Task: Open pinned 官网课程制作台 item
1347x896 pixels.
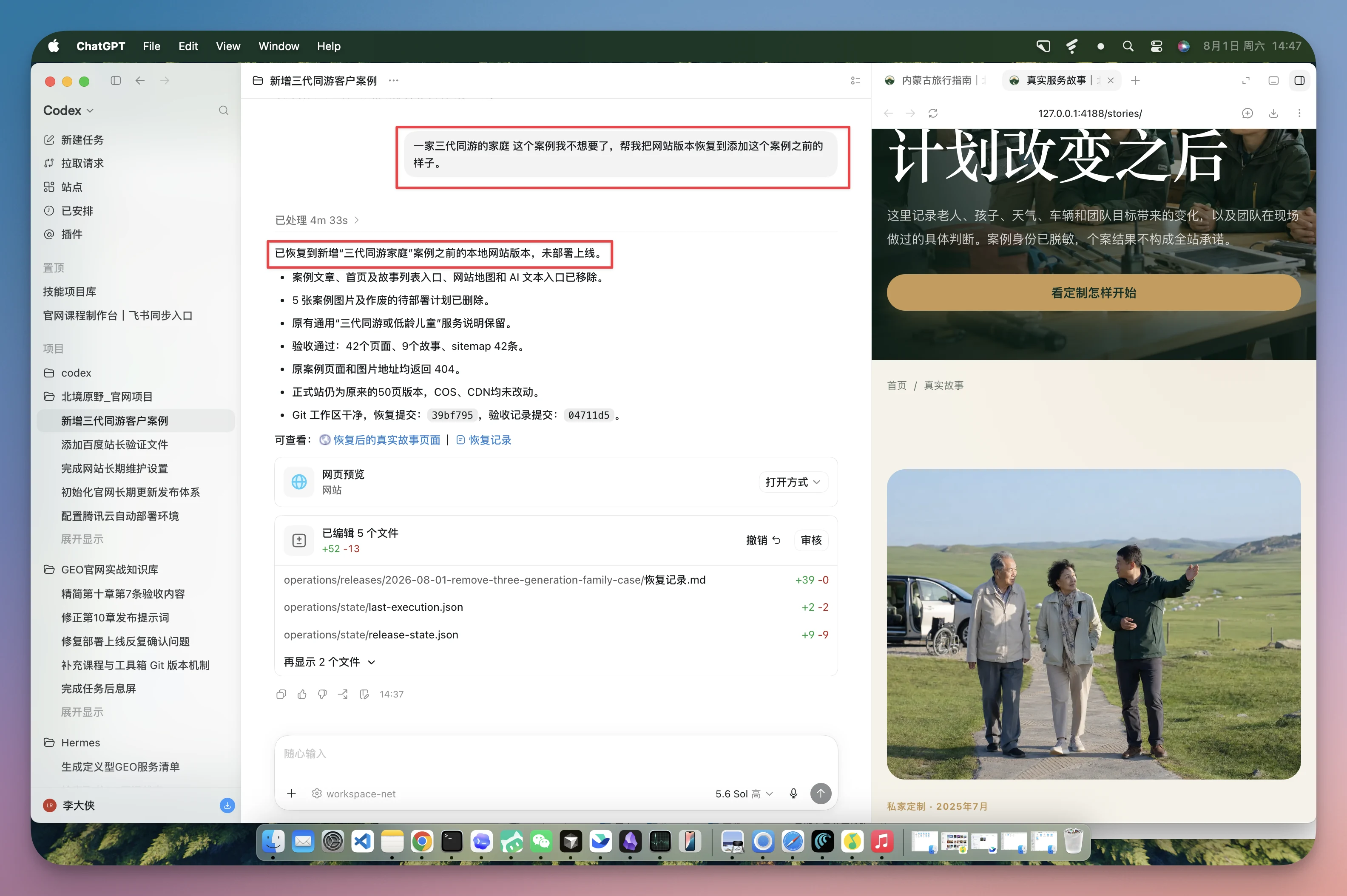Action: tap(118, 315)
